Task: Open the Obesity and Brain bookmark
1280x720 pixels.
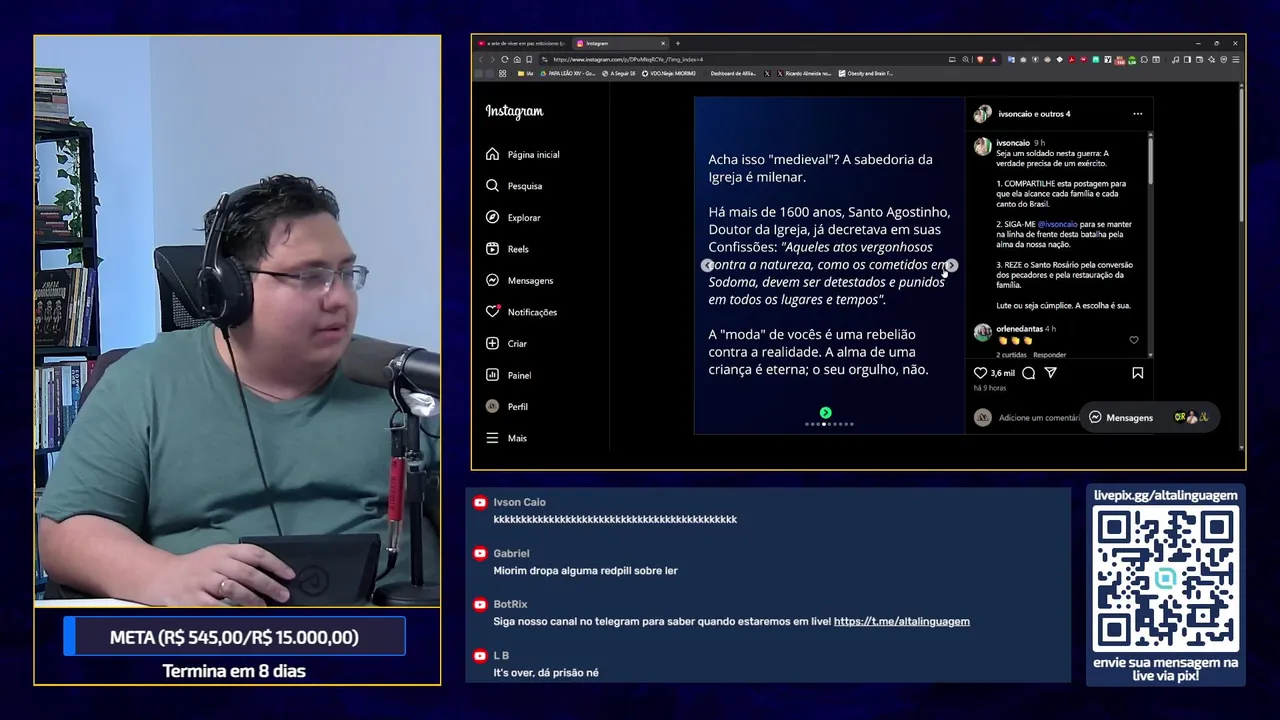Action: pos(866,73)
